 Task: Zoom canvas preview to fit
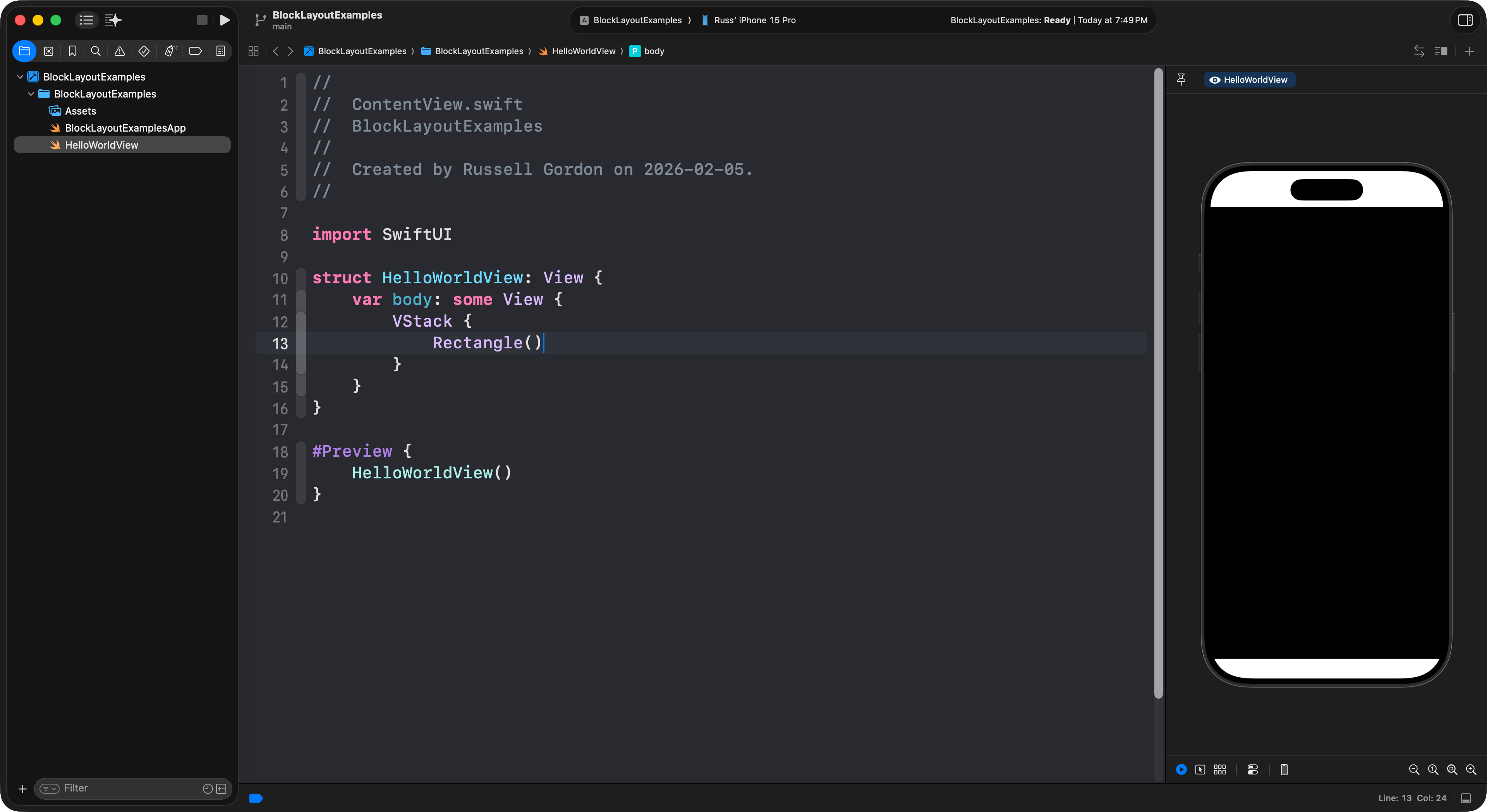coord(1452,769)
